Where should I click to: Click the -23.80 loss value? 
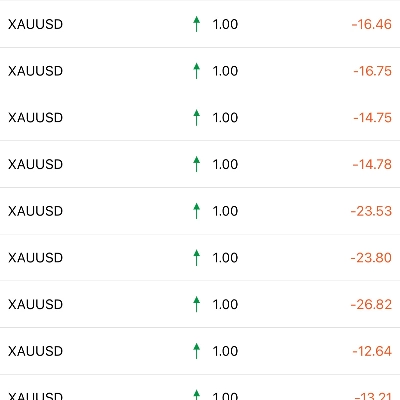pos(371,258)
